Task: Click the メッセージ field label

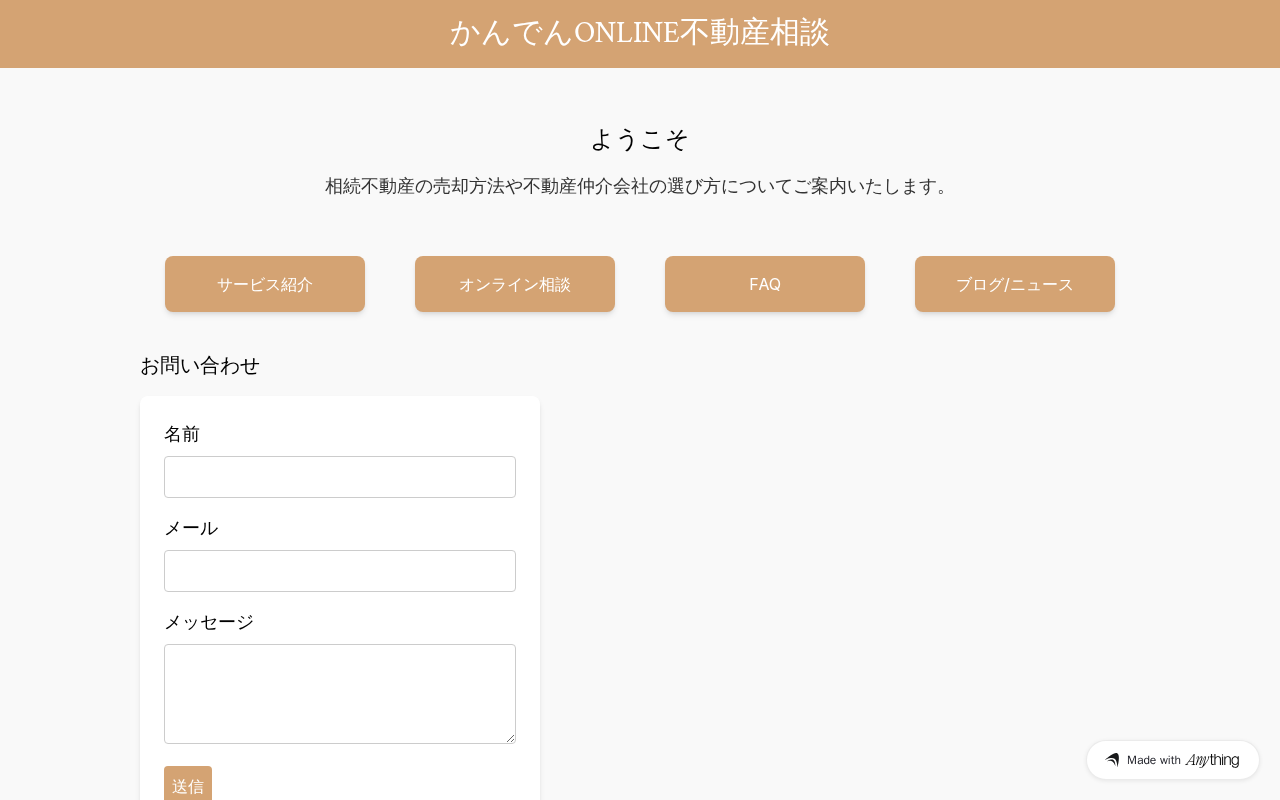Action: pos(209,622)
